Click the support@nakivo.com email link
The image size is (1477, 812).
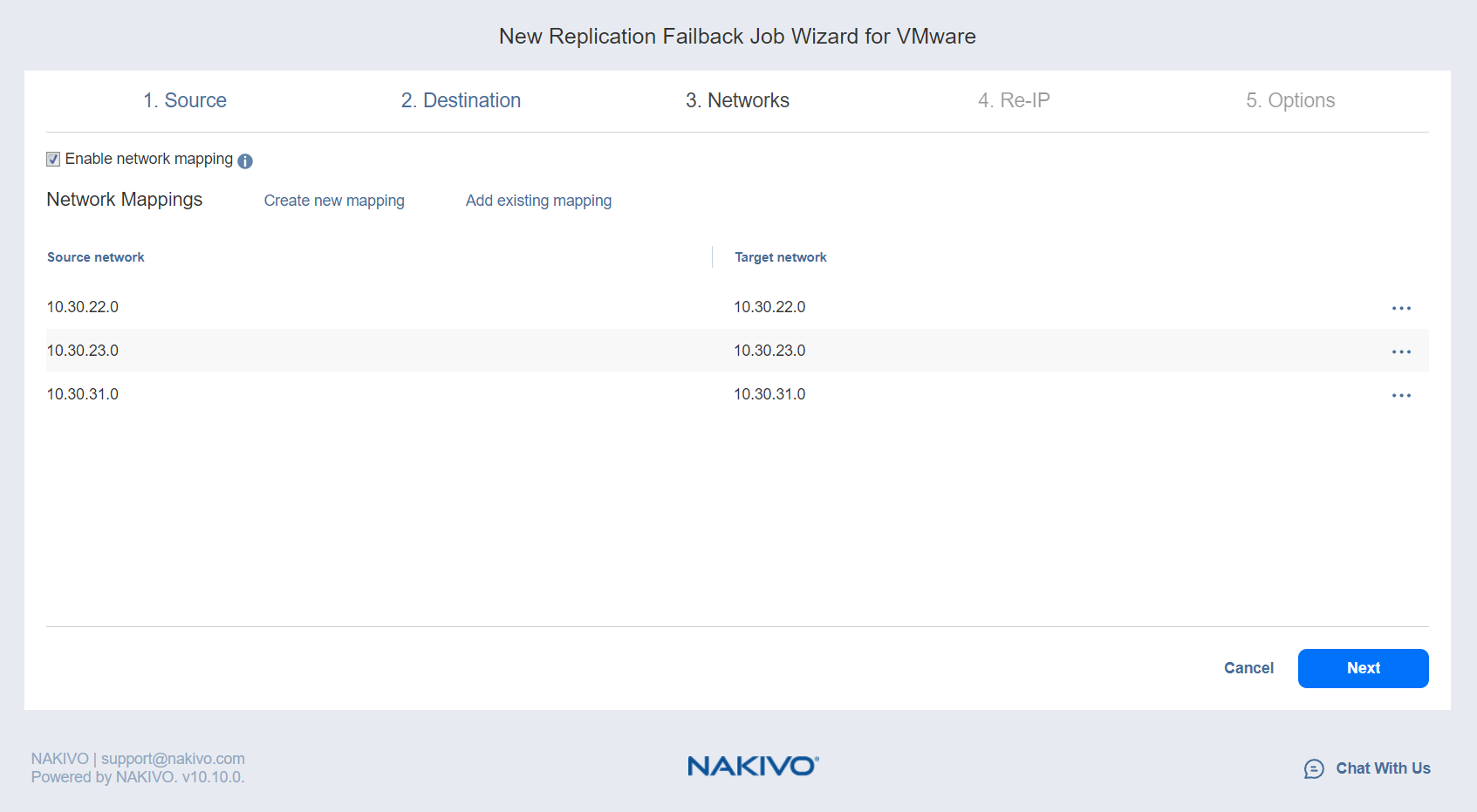[x=173, y=759]
